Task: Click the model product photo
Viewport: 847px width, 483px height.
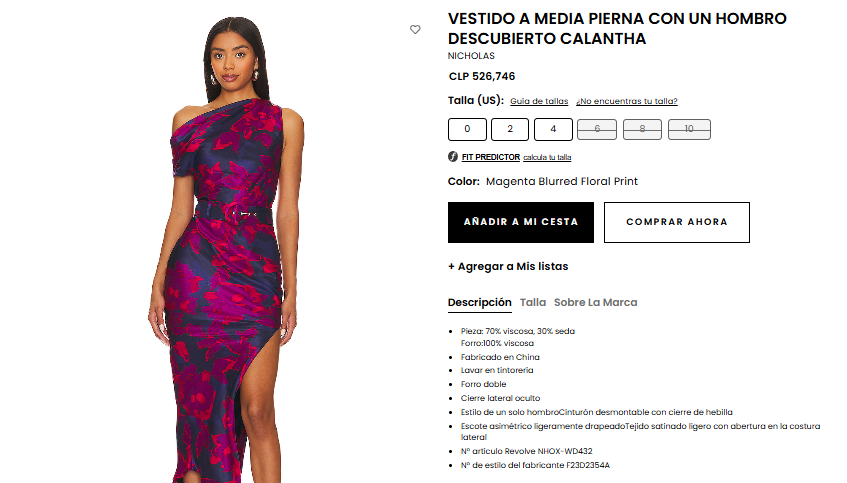Action: (227, 249)
